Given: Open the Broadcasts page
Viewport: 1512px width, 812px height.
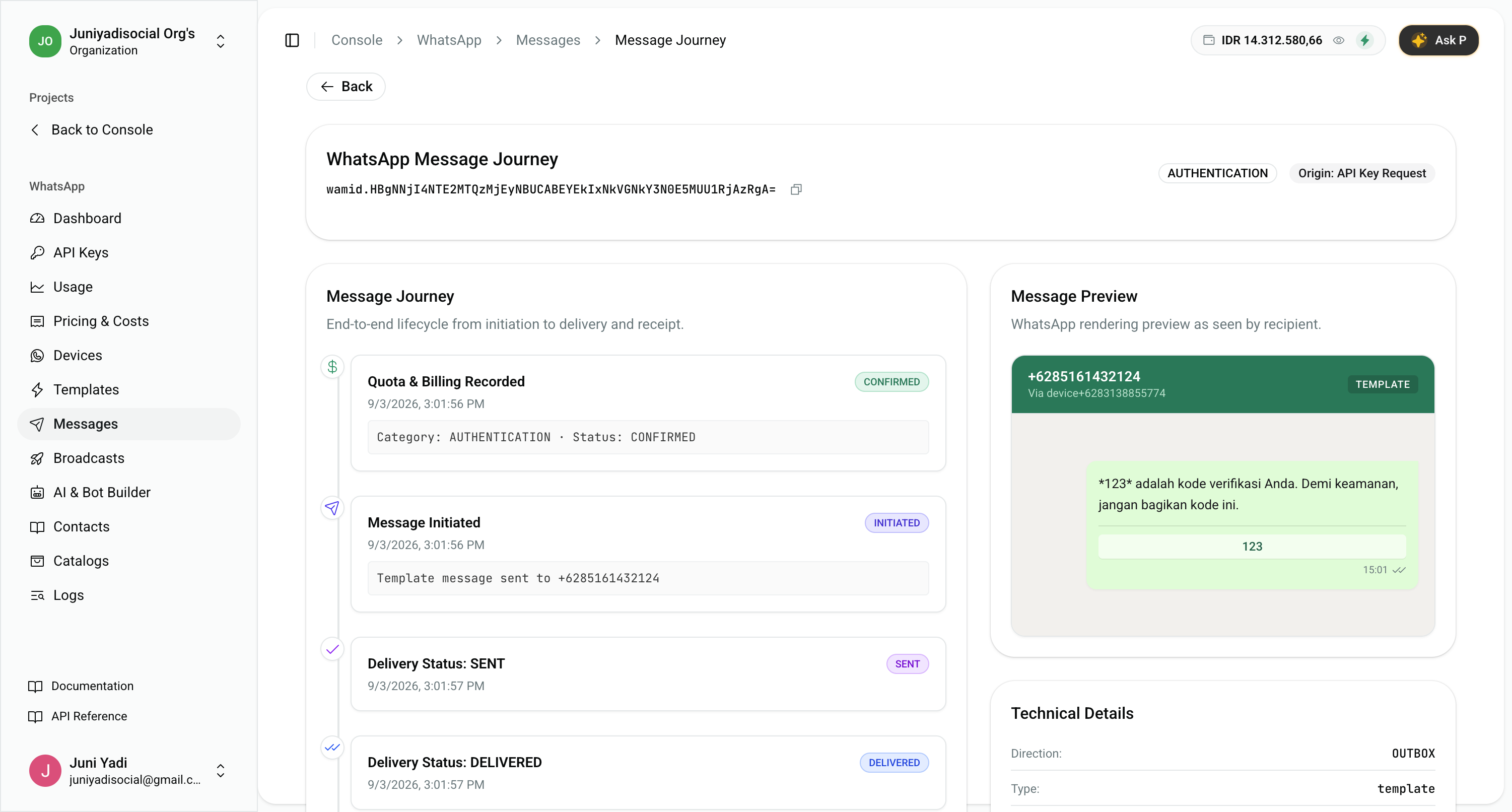Looking at the screenshot, I should coord(128,458).
